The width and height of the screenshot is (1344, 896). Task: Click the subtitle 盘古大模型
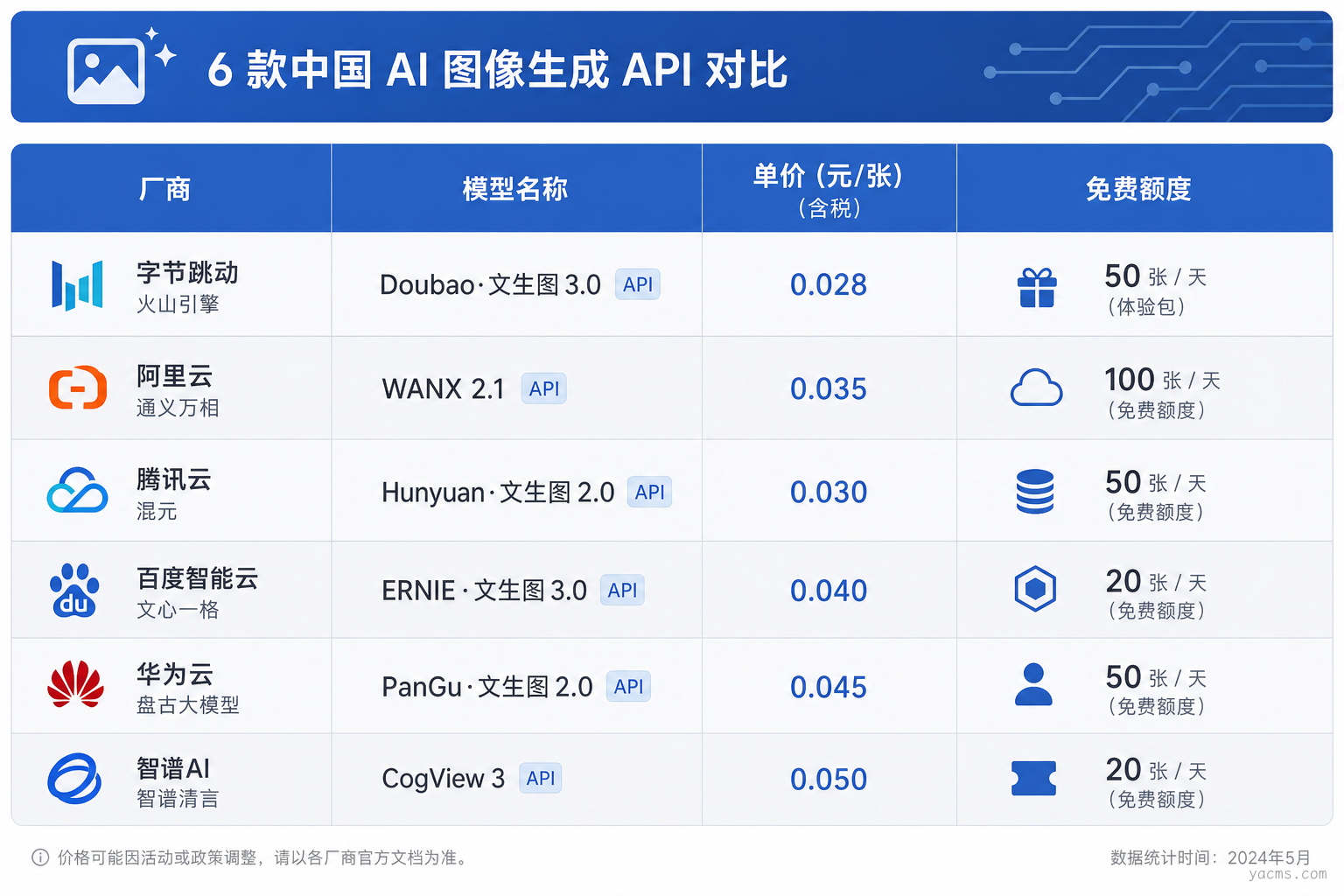coord(188,705)
